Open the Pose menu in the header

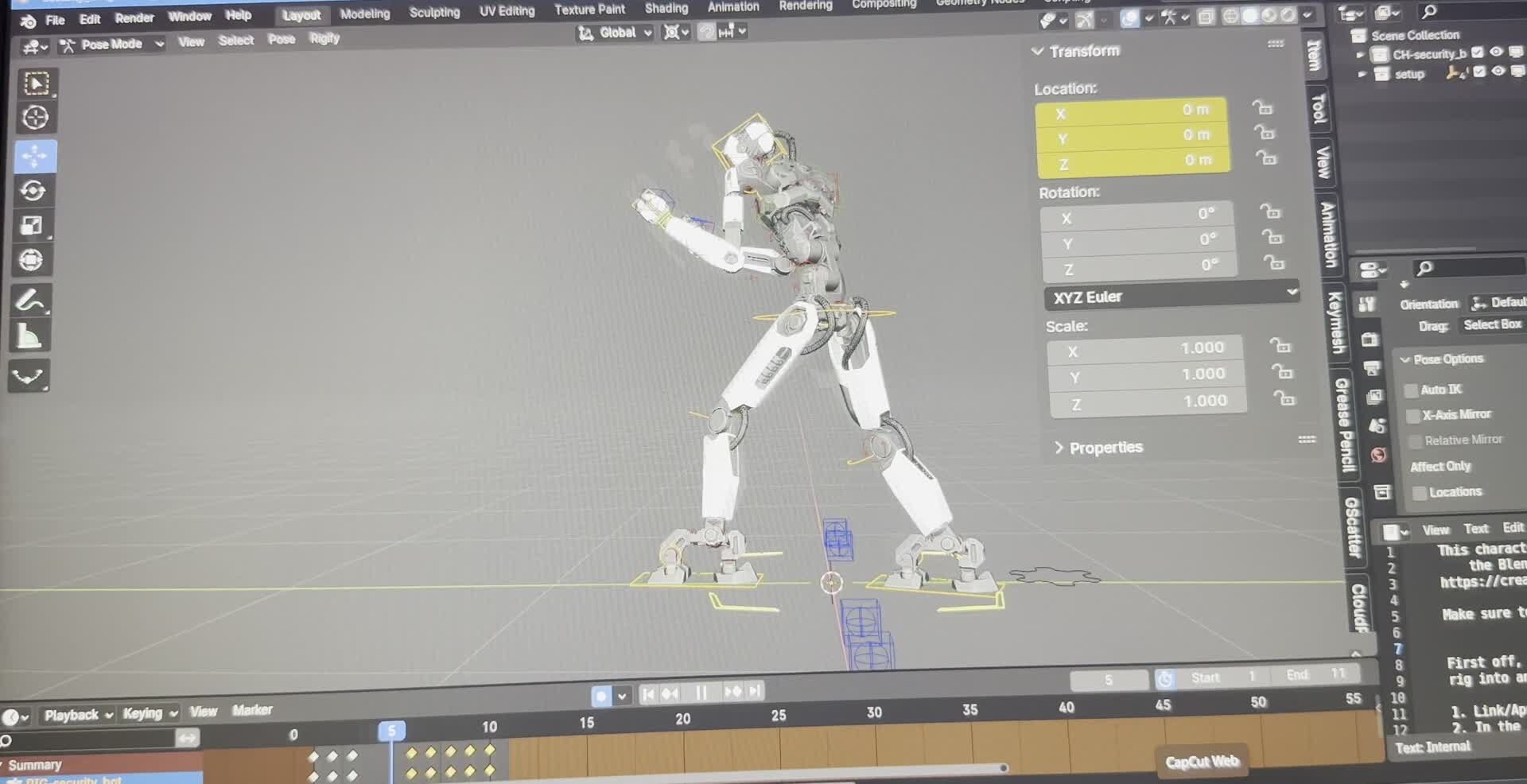[282, 39]
